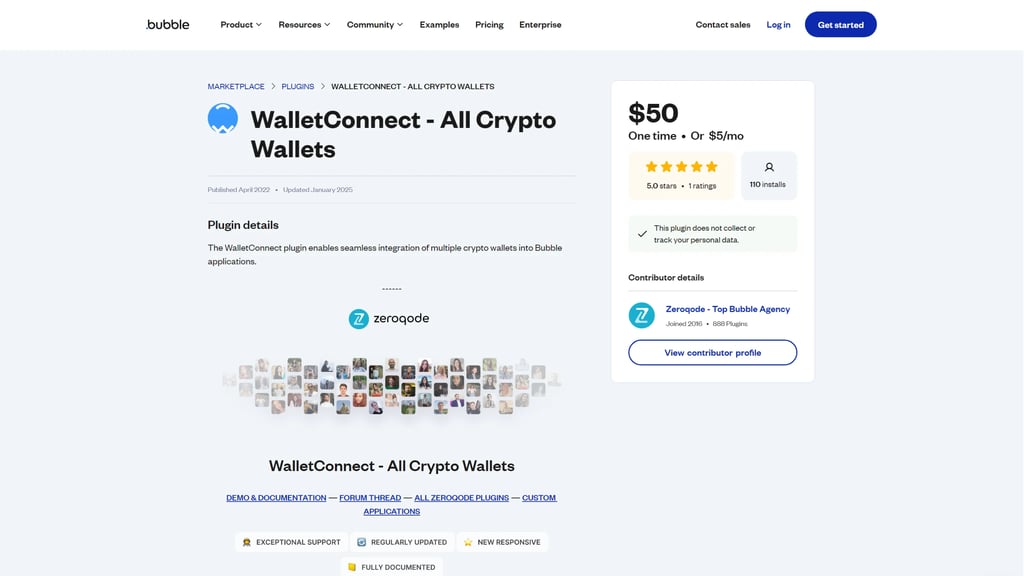Click the New Responsive star badge
The width and height of the screenshot is (1024, 576).
(x=502, y=542)
